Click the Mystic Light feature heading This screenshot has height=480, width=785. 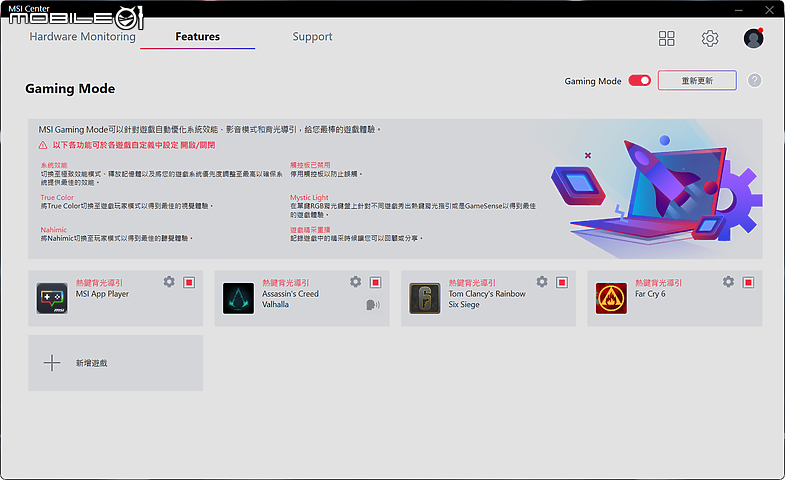(x=309, y=197)
